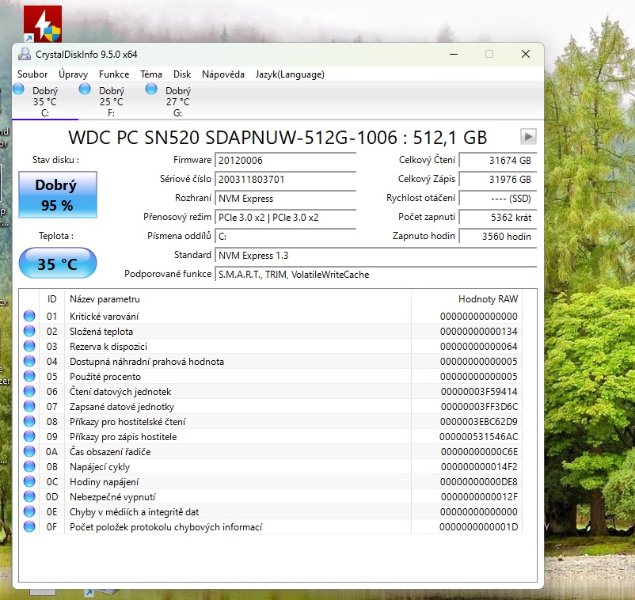Click status dot for Použité procento
635x600 pixels.
pyautogui.click(x=29, y=376)
